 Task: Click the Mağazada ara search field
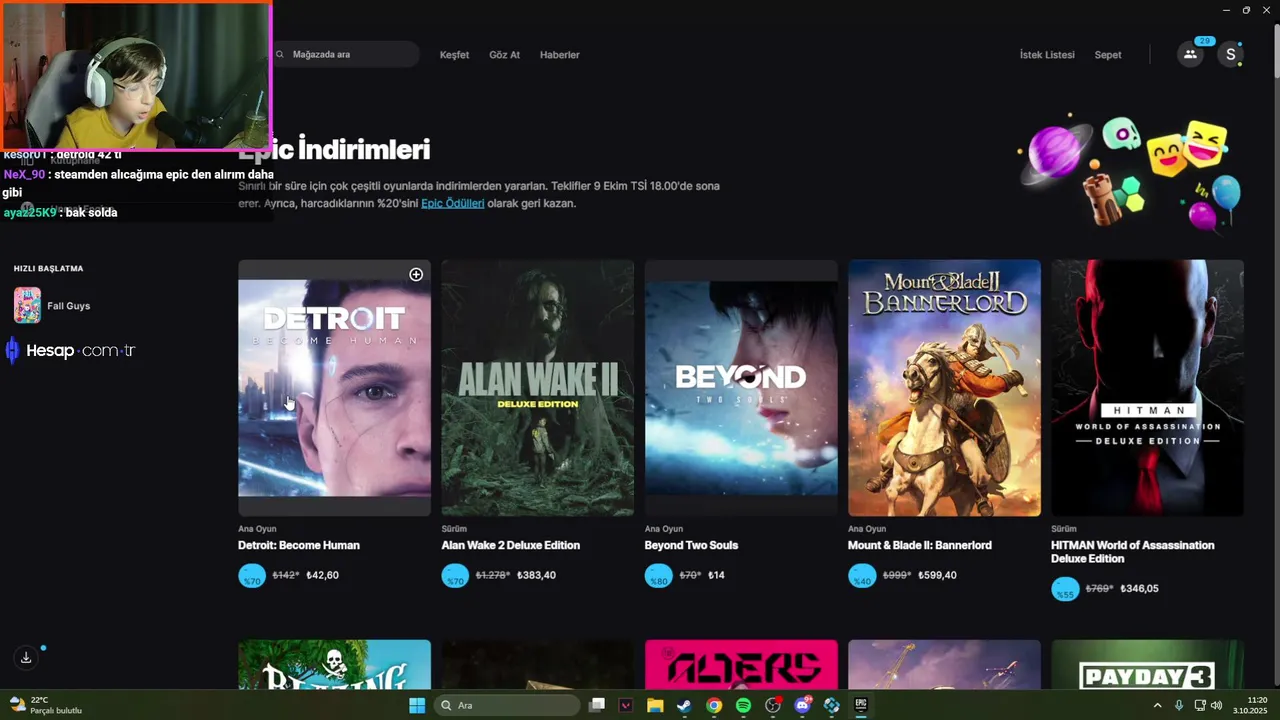click(345, 55)
